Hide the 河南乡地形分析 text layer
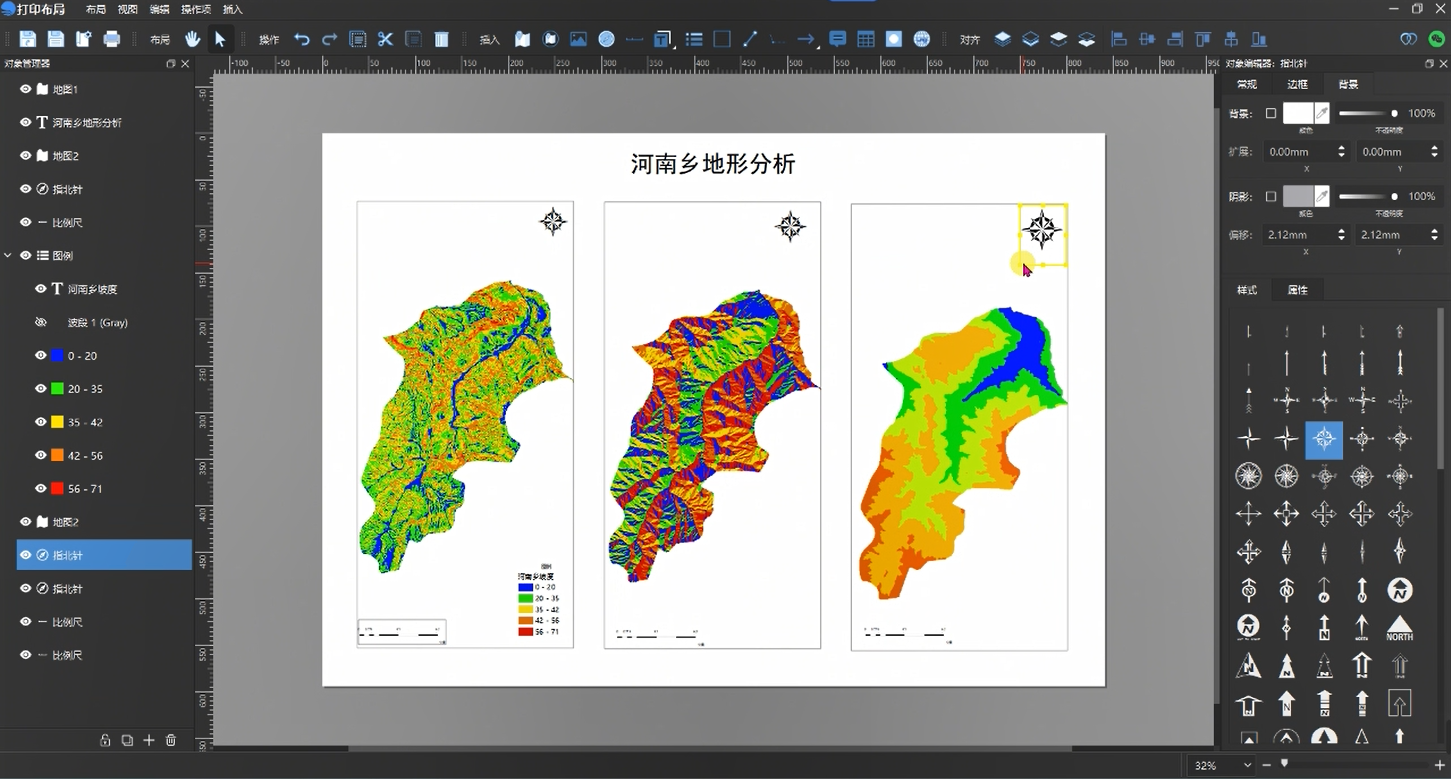The image size is (1451, 779). point(26,122)
